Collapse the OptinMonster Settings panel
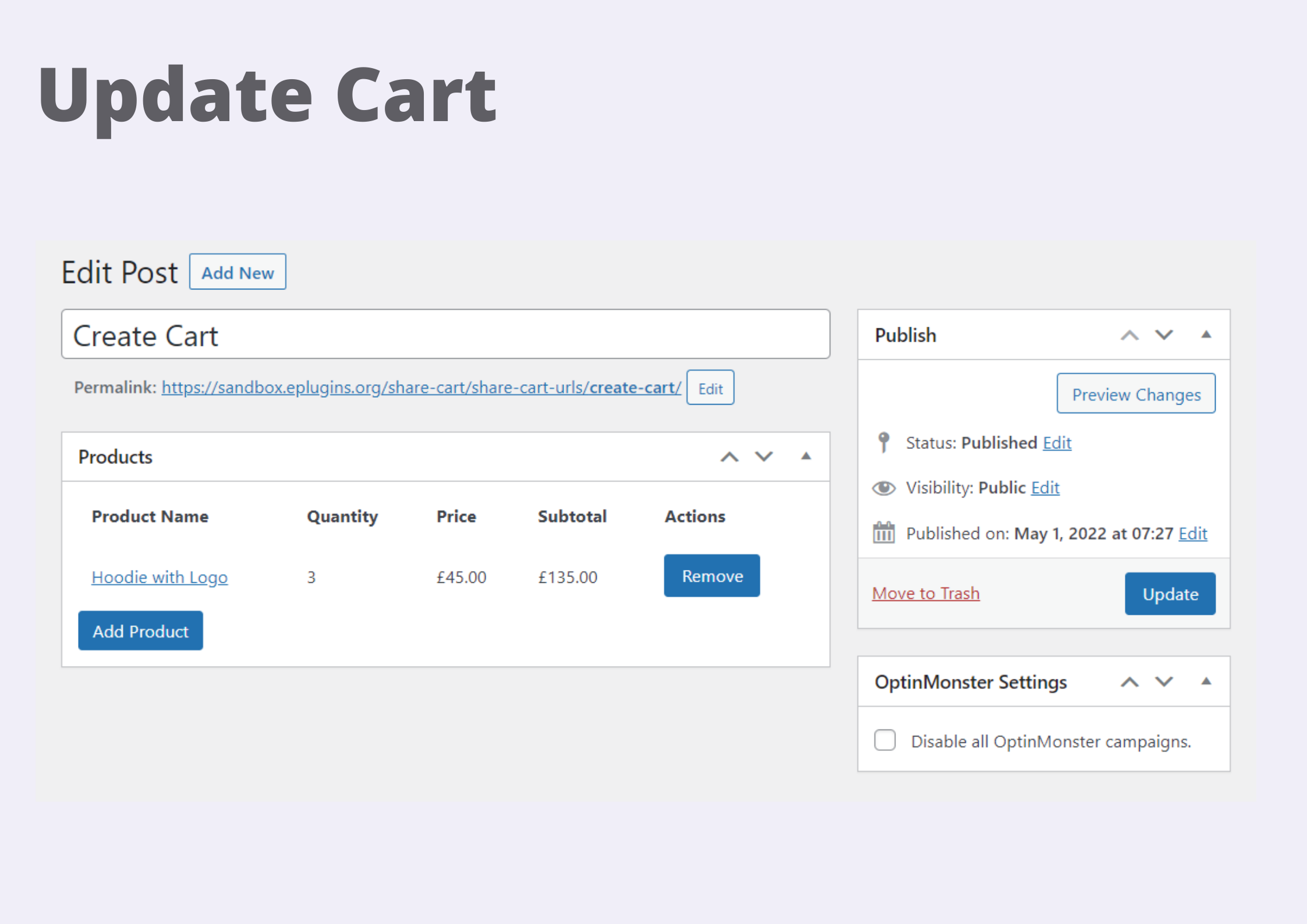Viewport: 1307px width, 924px height. [1205, 681]
